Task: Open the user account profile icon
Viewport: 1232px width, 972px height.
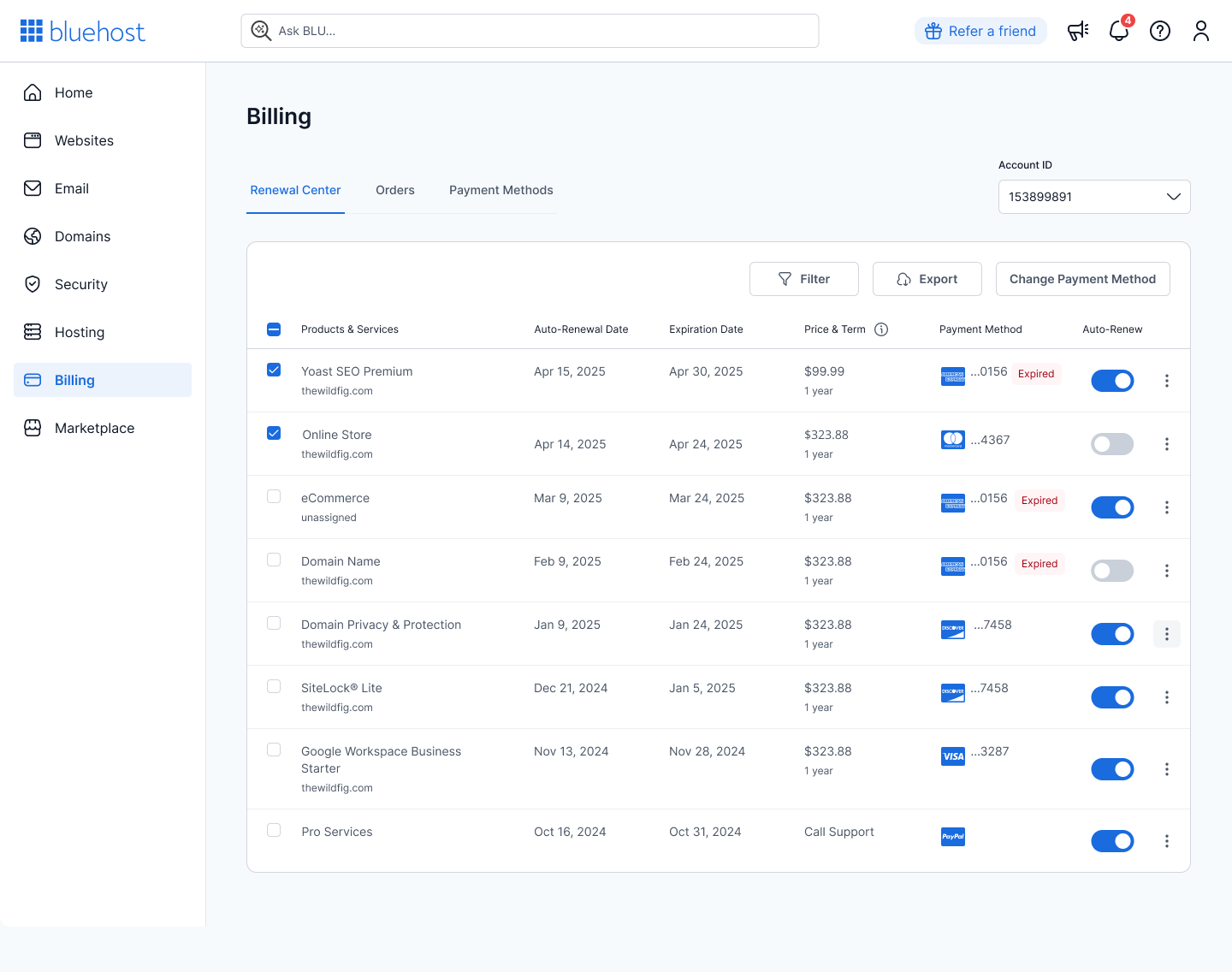Action: click(1200, 32)
